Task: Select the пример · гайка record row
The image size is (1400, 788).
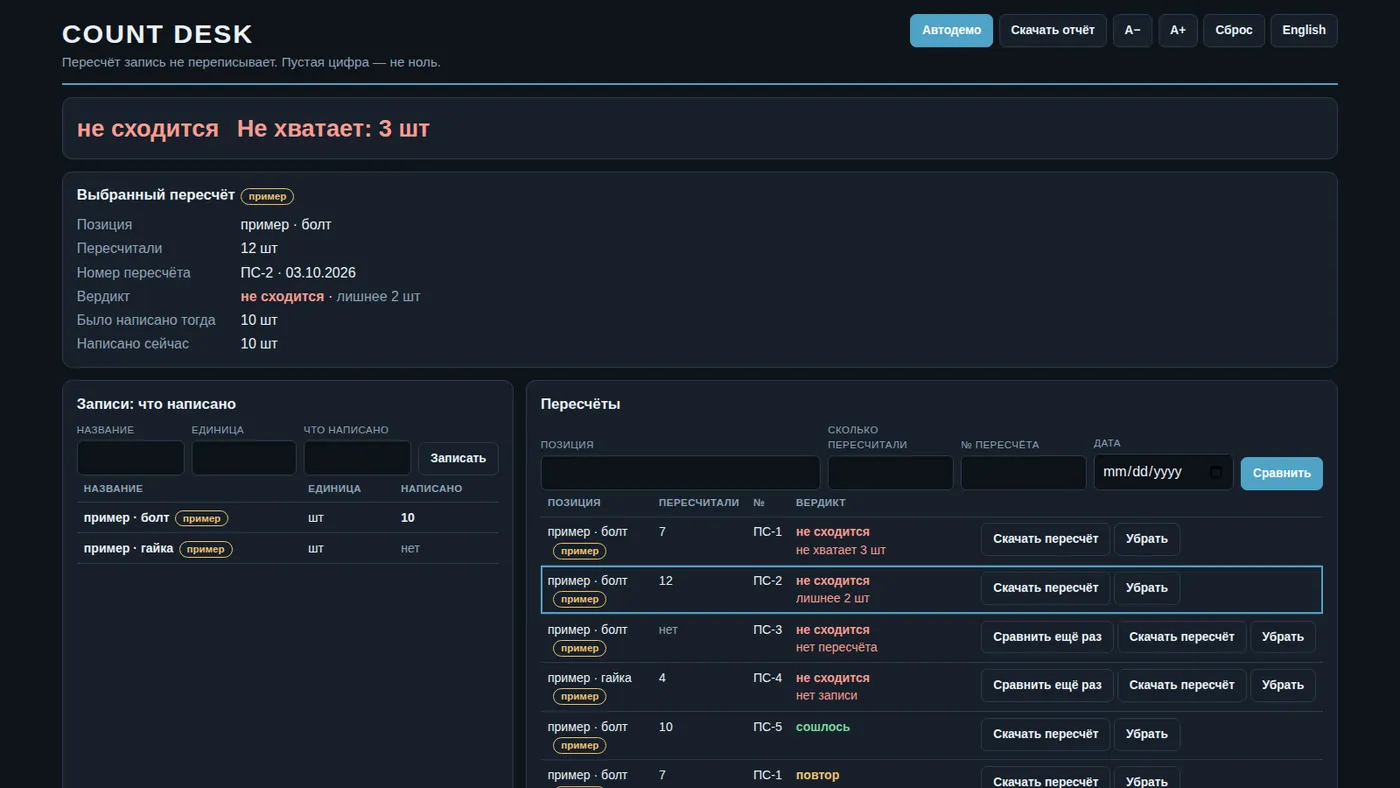Action: point(288,549)
